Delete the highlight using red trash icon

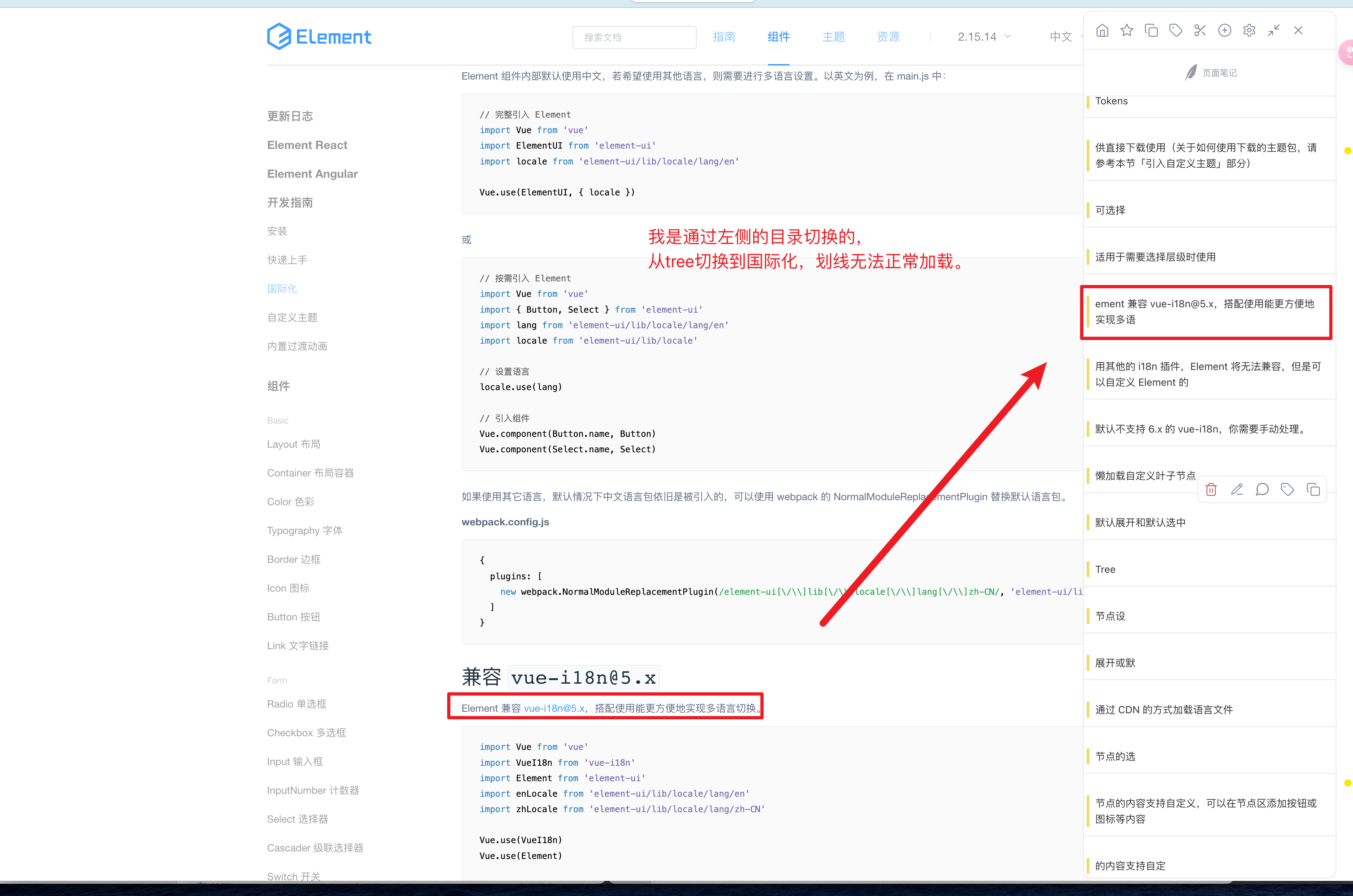point(1211,489)
